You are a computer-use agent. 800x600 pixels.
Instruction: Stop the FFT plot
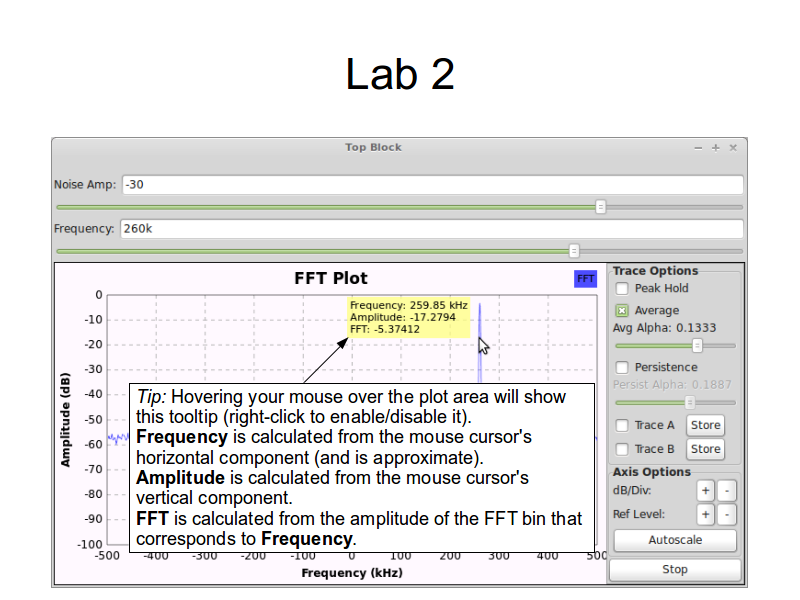tap(675, 569)
